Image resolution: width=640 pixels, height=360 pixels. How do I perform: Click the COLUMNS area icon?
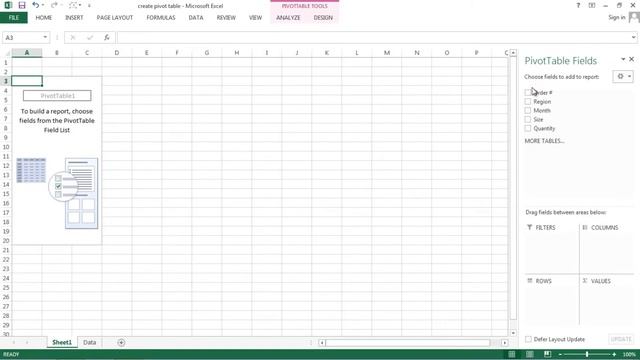pos(585,227)
